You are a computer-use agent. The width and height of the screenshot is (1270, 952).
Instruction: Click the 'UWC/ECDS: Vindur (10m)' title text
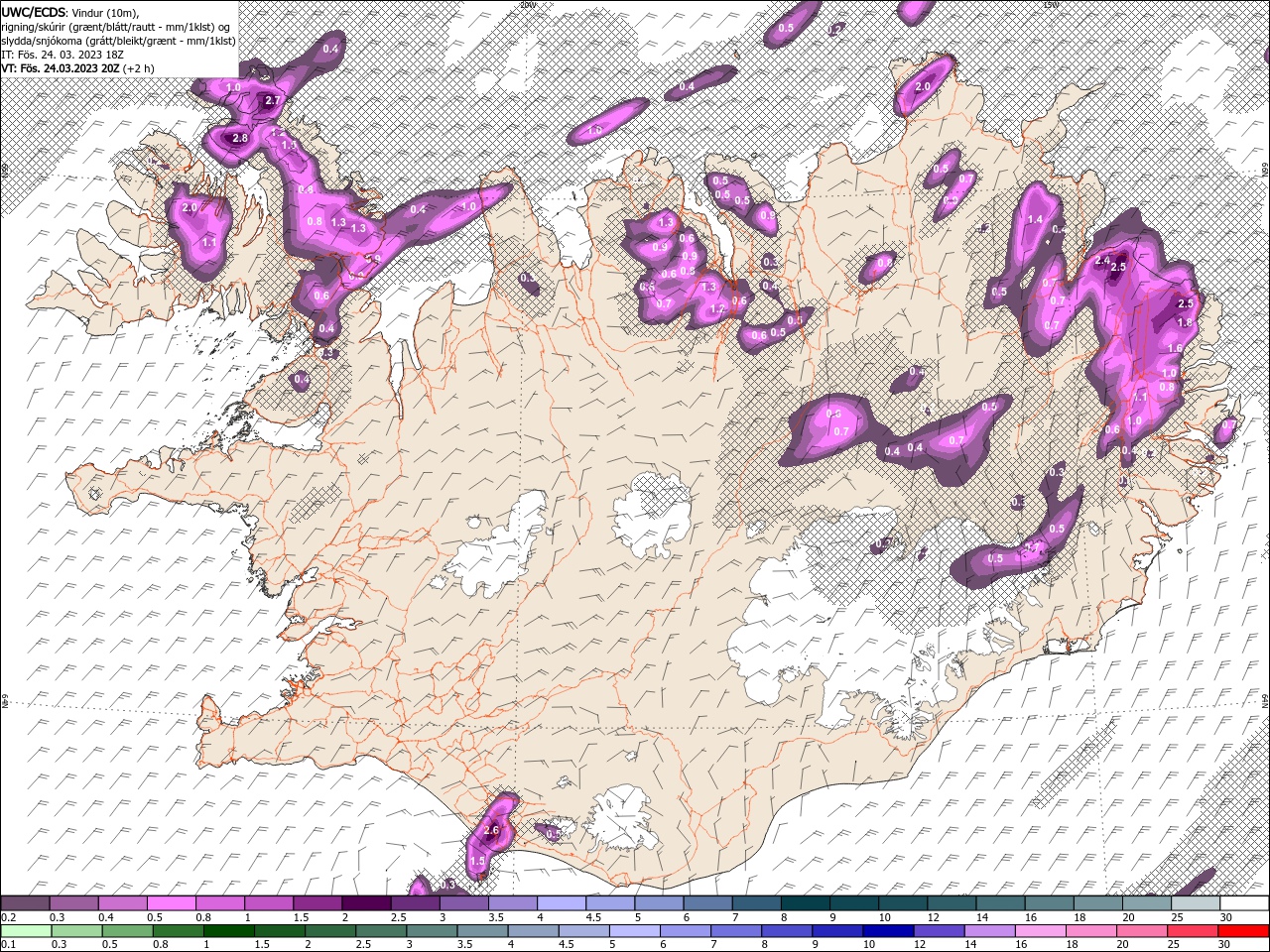point(70,11)
